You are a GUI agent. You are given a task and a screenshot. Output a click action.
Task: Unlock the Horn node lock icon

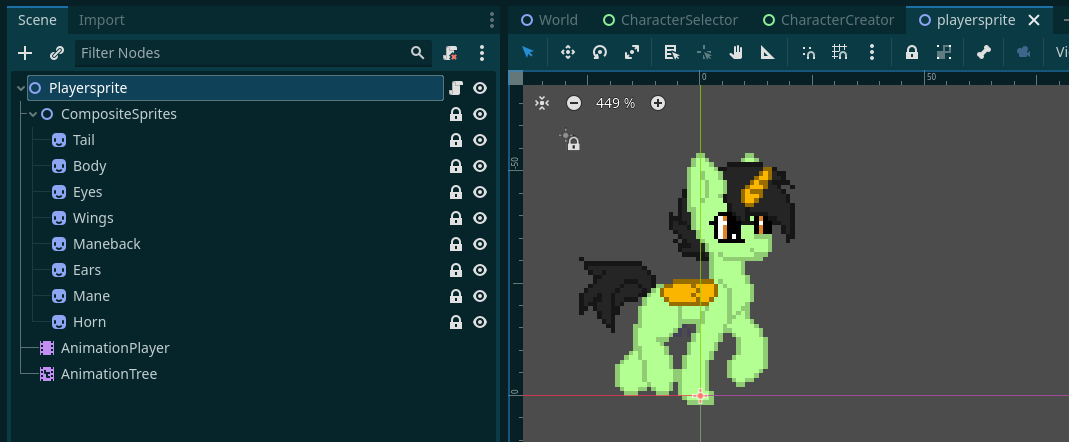[x=456, y=322]
